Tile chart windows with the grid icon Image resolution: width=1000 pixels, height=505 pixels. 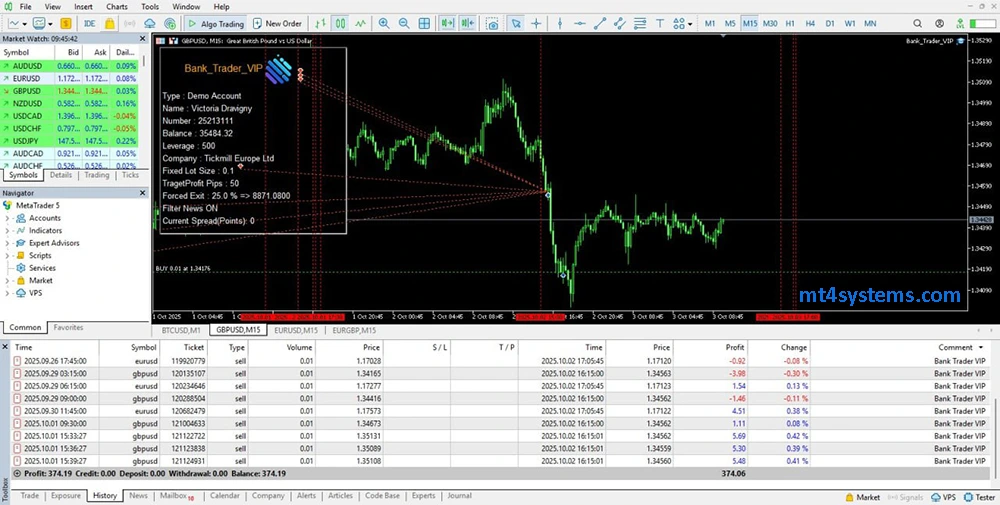pyautogui.click(x=424, y=24)
